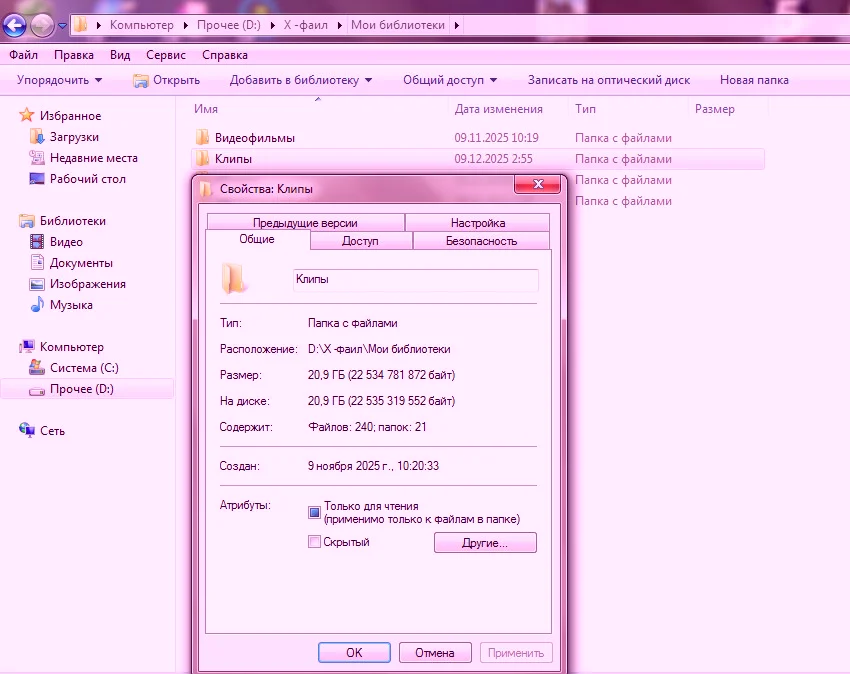Switch to the Настройка tab
The width and height of the screenshot is (850, 674).
click(478, 222)
